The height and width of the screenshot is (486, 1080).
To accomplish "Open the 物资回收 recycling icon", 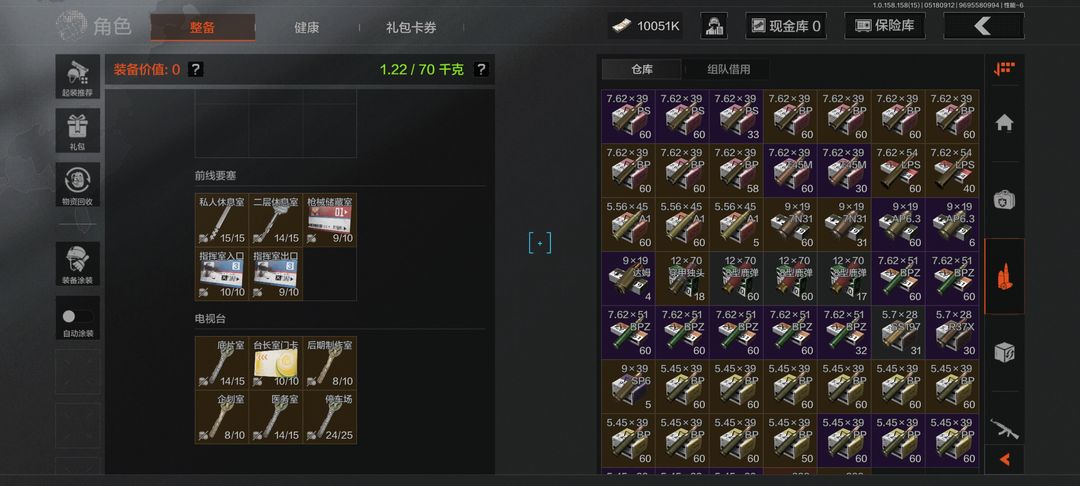I will pyautogui.click(x=77, y=184).
